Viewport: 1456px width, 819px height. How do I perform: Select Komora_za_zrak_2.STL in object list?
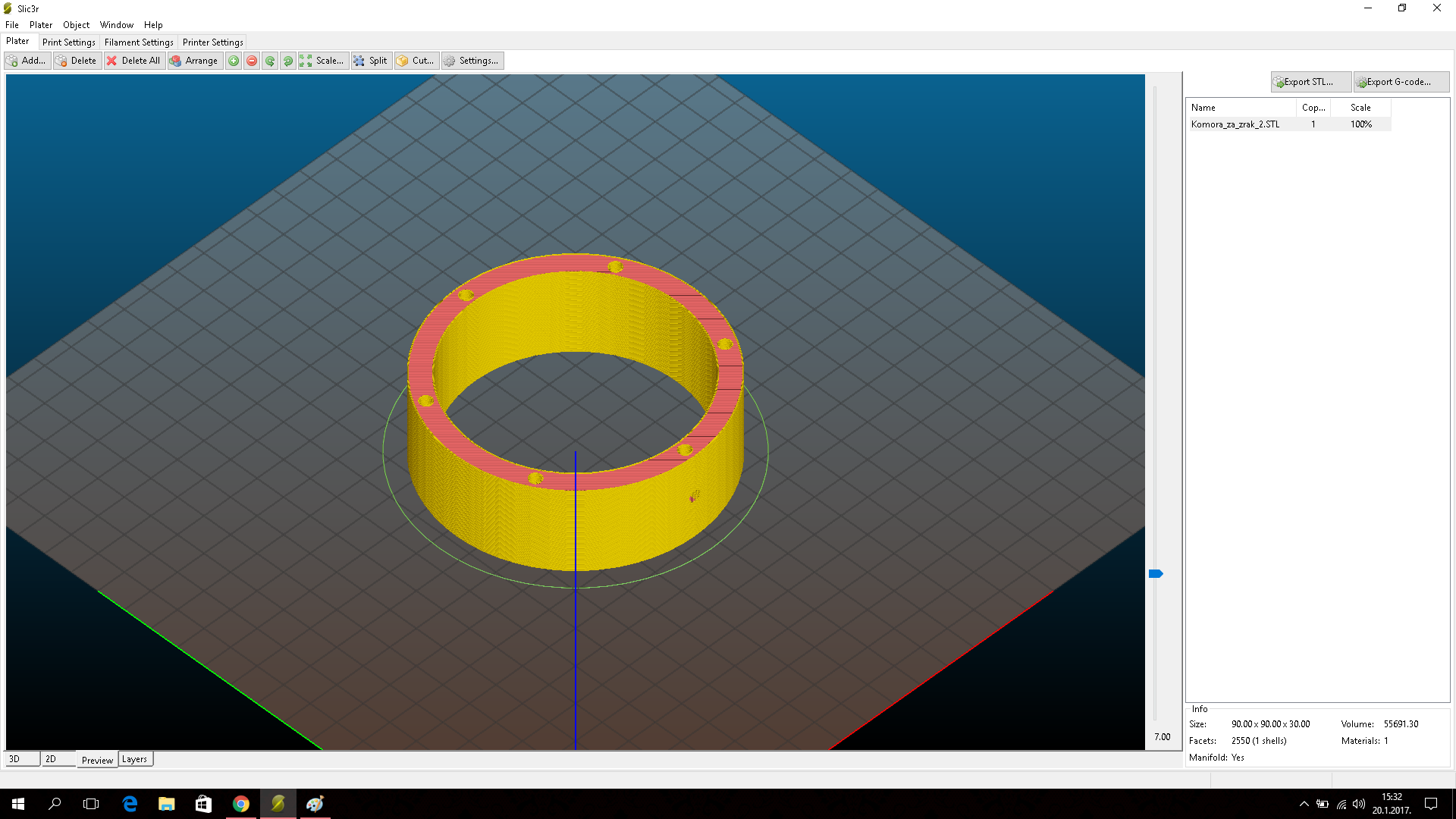[1235, 124]
